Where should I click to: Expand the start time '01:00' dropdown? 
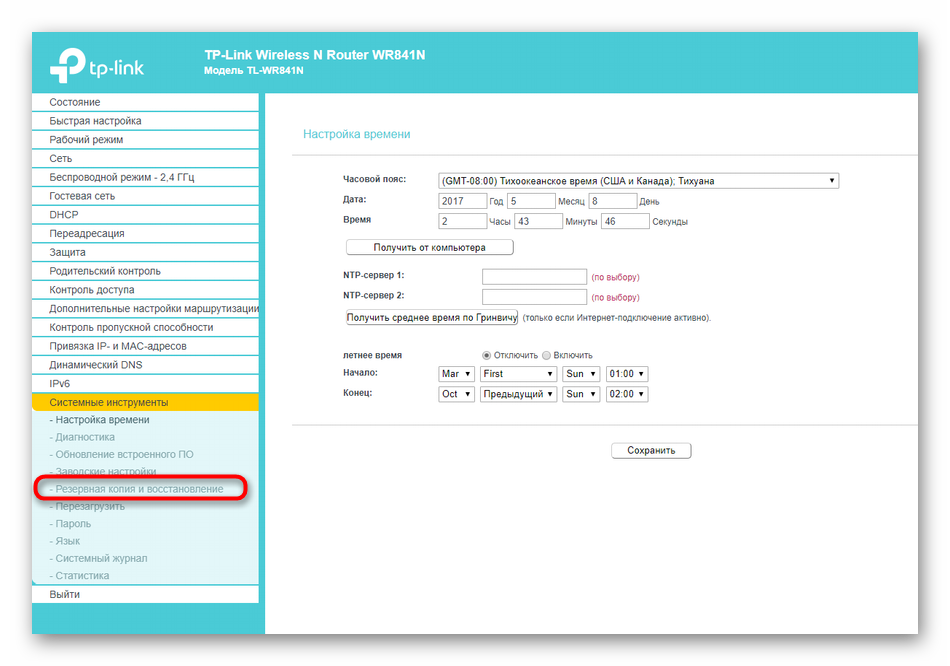[627, 374]
